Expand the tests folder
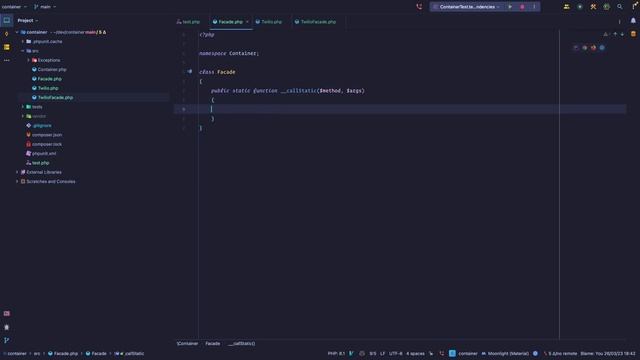 [22, 107]
